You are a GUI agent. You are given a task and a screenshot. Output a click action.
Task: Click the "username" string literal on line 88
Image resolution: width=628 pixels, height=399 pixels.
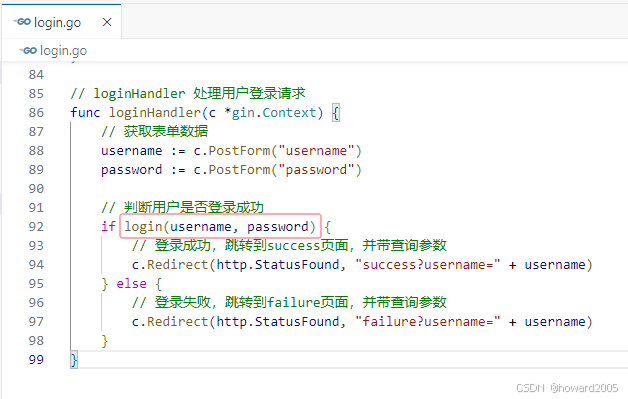pyautogui.click(x=316, y=151)
